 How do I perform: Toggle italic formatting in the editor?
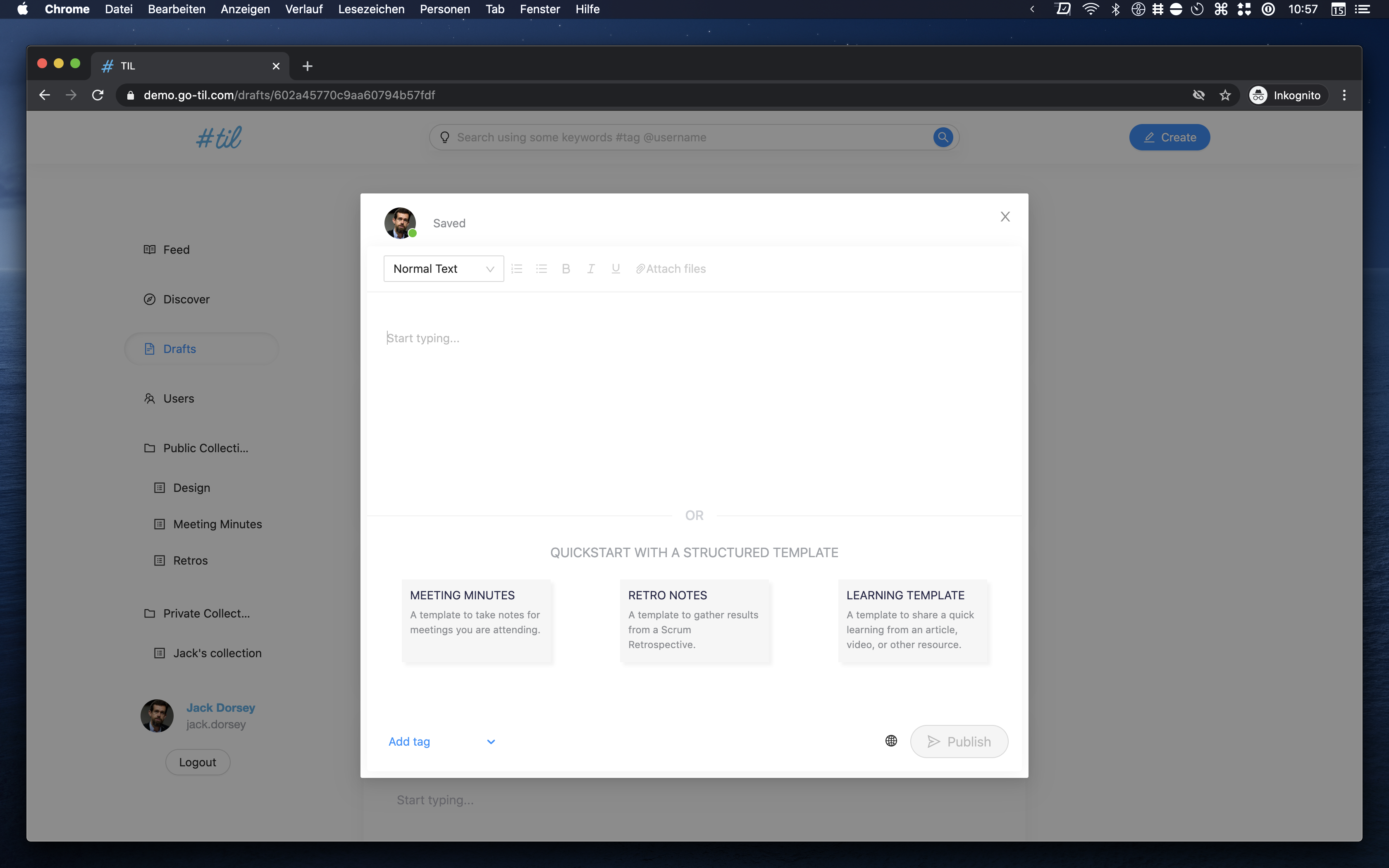591,269
